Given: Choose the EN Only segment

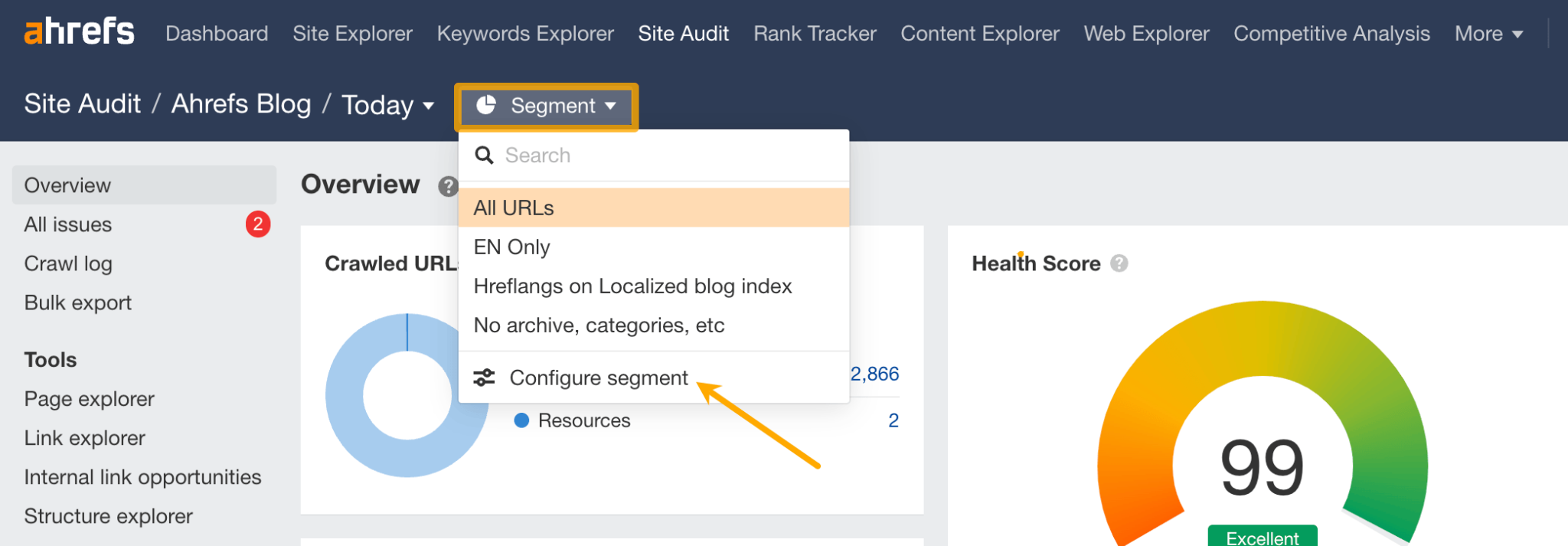Looking at the screenshot, I should tap(654, 247).
